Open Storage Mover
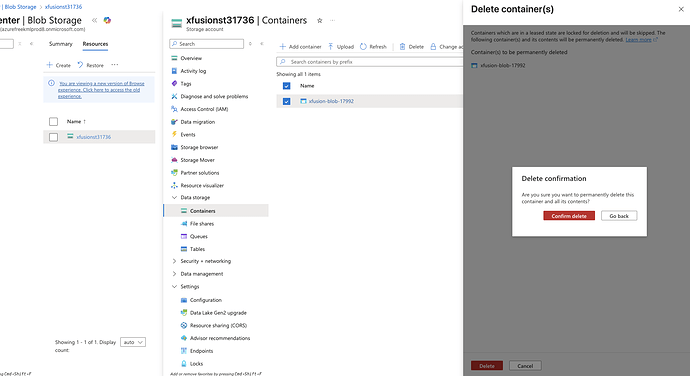The image size is (690, 376). [x=197, y=160]
